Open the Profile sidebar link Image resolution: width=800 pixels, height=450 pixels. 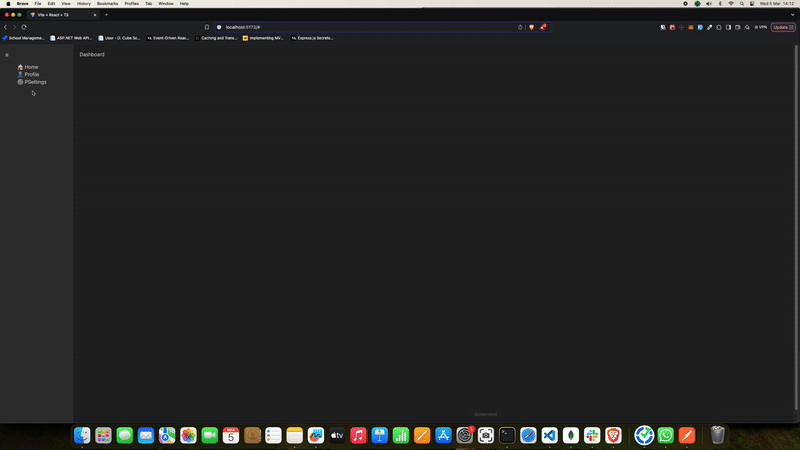pyautogui.click(x=28, y=74)
